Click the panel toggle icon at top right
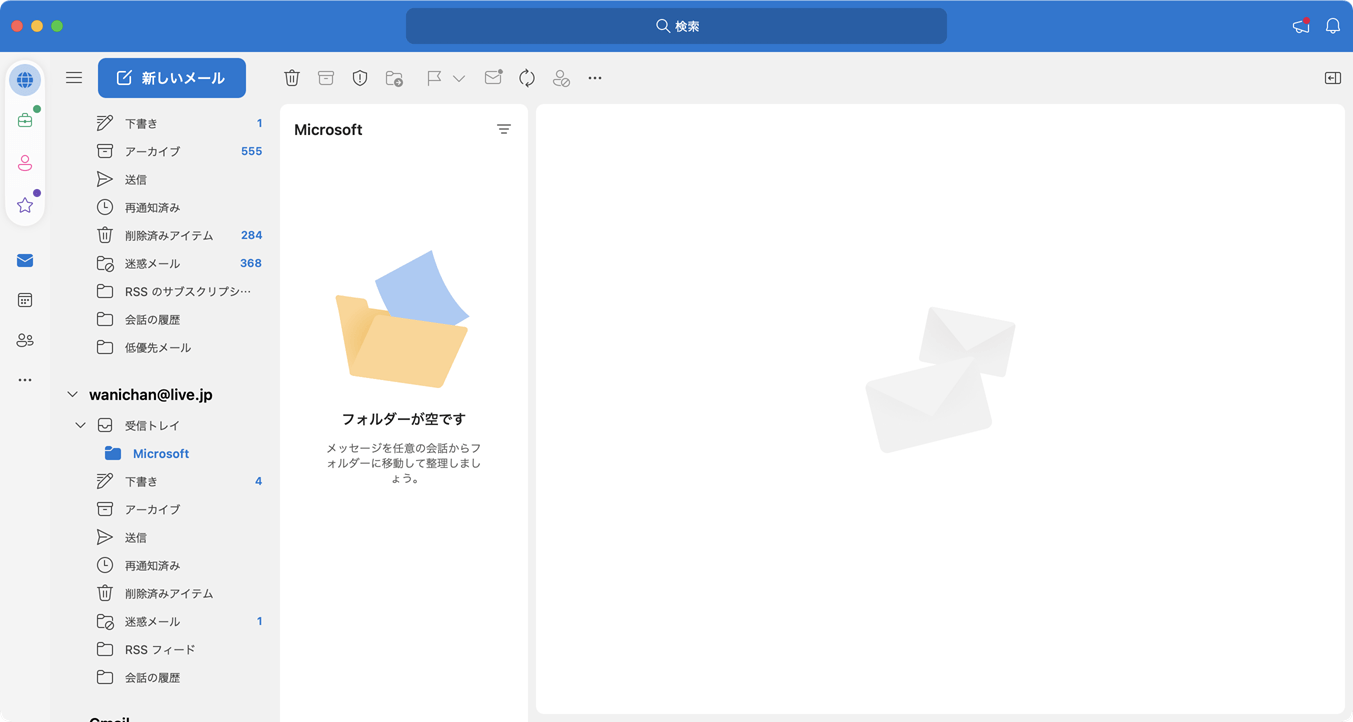The image size is (1353, 722). click(1333, 78)
